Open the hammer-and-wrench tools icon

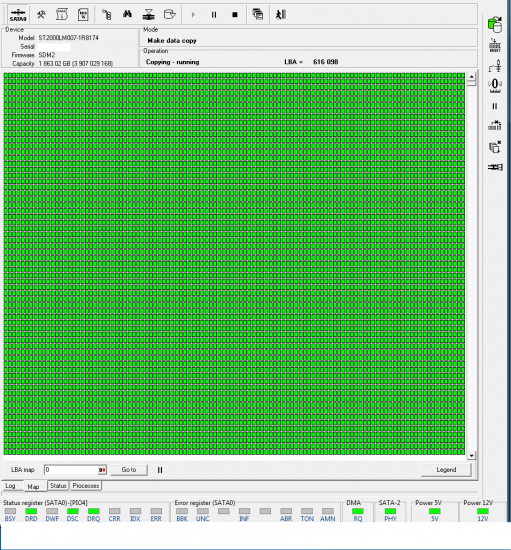pyautogui.click(x=41, y=15)
